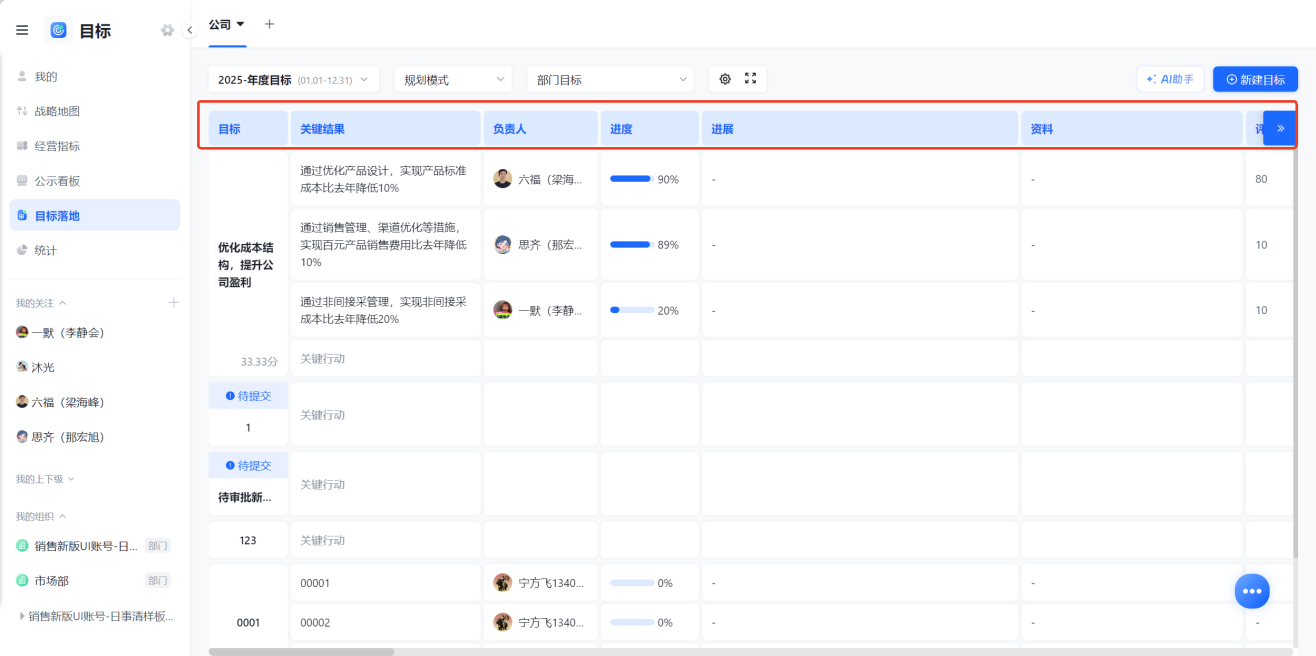The height and width of the screenshot is (656, 1316).
Task: Click the 89% progress bar
Action: 632,244
